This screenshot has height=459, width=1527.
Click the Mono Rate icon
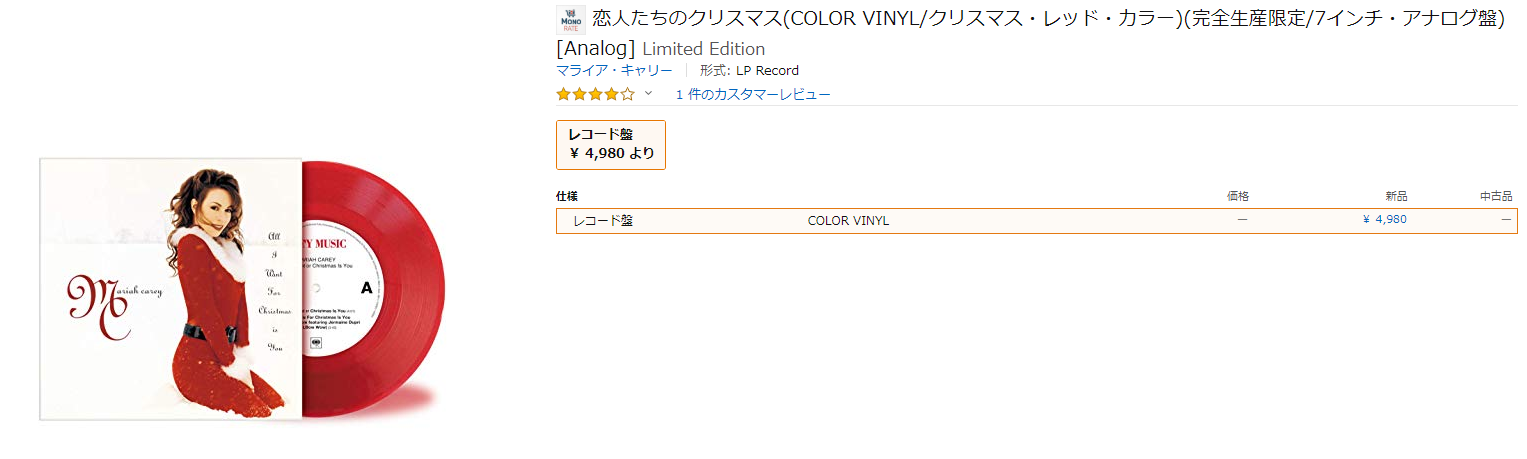coord(570,20)
